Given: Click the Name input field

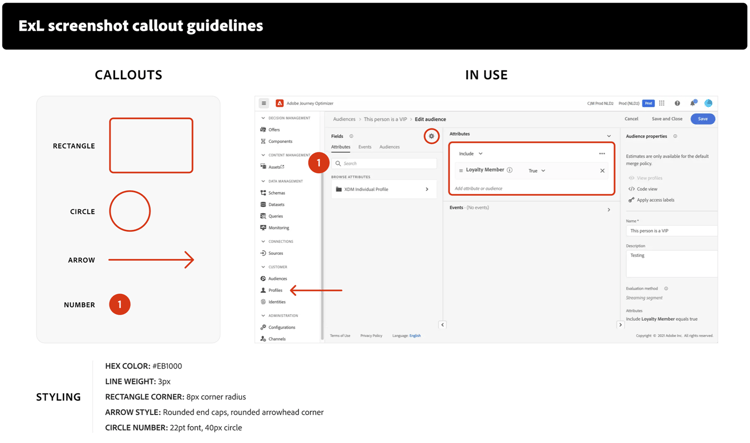Looking at the screenshot, I should tap(672, 231).
